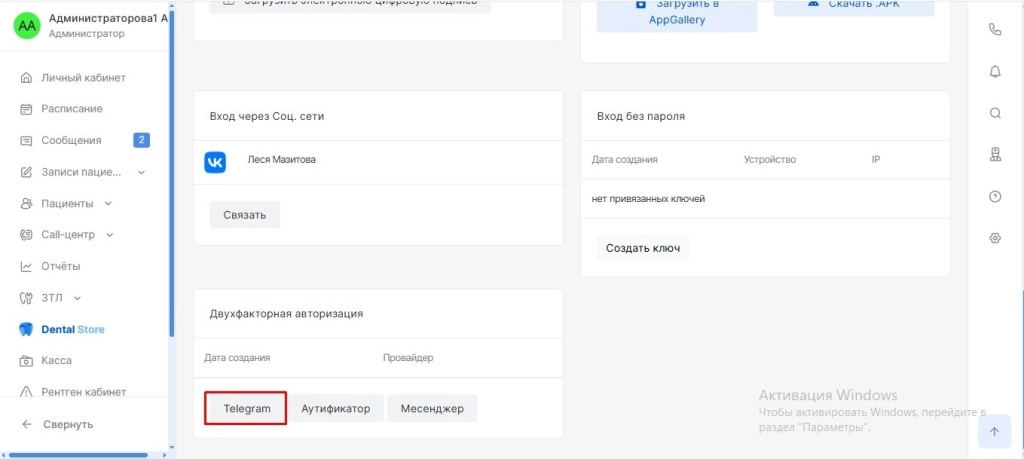The image size is (1024, 459).
Task: Open the Dental Store section
Action: pos(72,329)
